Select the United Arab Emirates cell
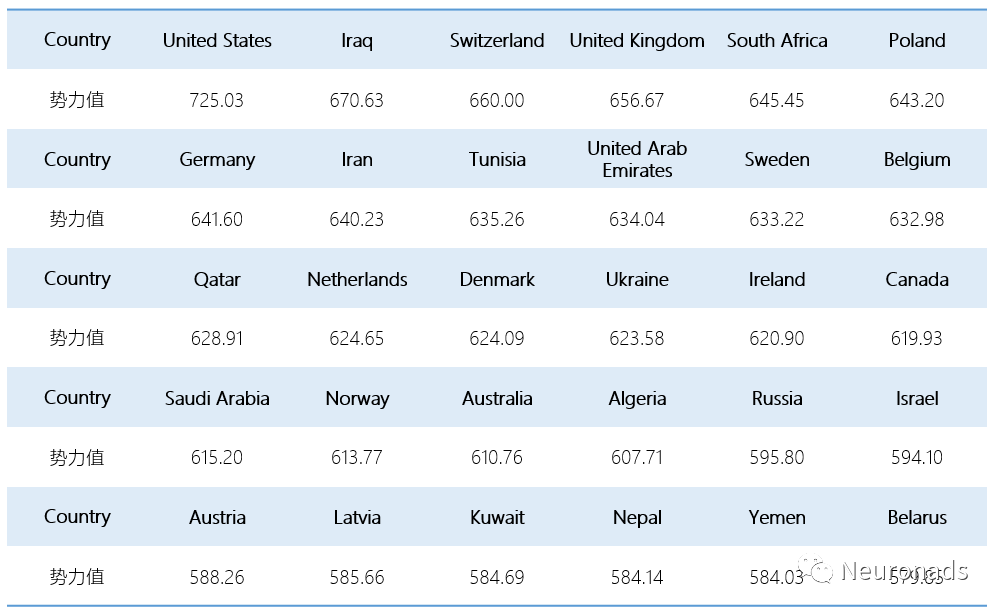The image size is (1001, 612). coord(637,160)
